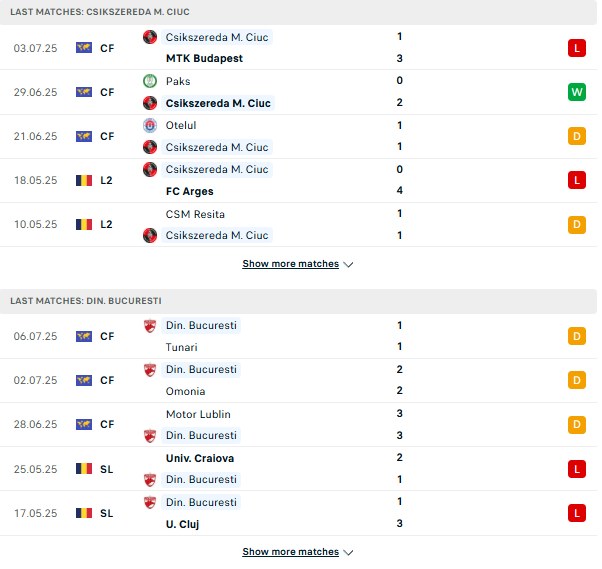Open the Univ. Craiova team link
This screenshot has width=602, height=569.
click(200, 458)
